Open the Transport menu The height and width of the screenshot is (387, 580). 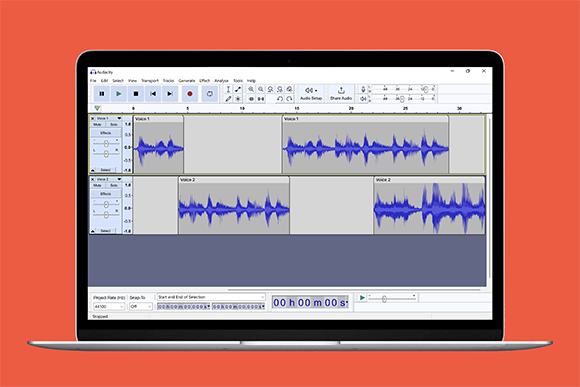150,81
